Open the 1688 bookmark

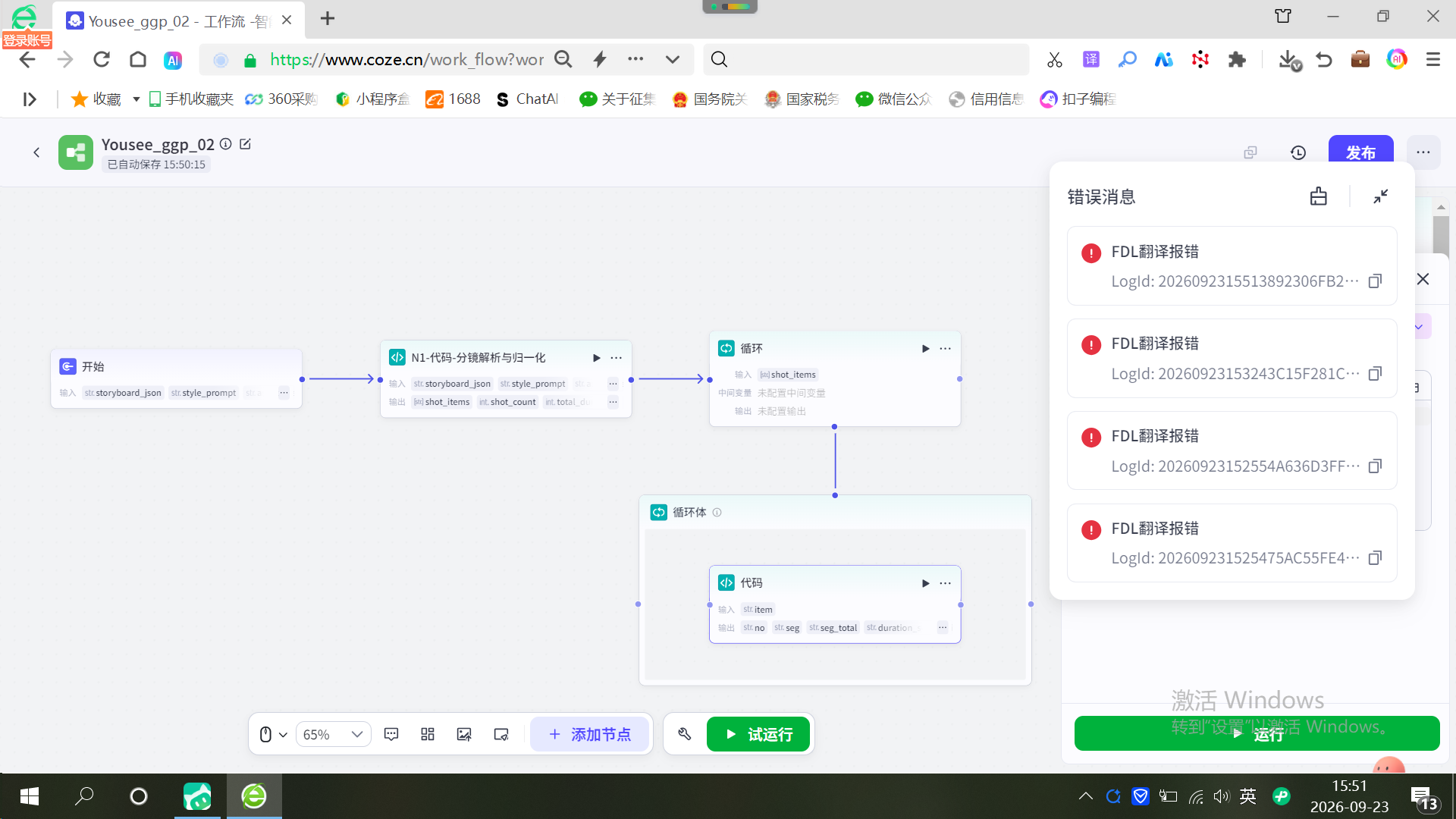click(453, 99)
